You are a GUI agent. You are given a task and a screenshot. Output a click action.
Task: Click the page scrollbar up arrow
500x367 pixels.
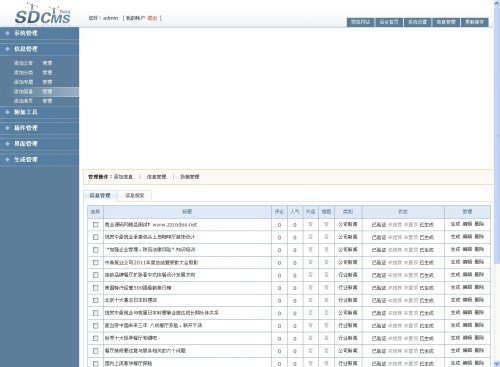click(497, 3)
